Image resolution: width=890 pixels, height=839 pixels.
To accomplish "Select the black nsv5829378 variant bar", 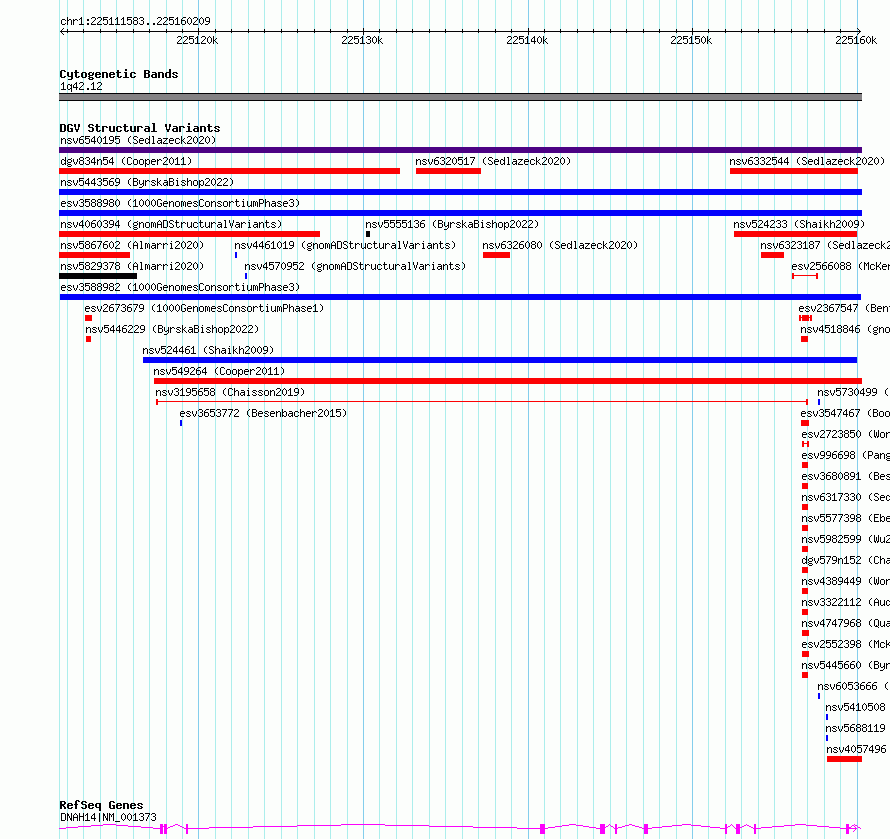I will click(x=98, y=276).
